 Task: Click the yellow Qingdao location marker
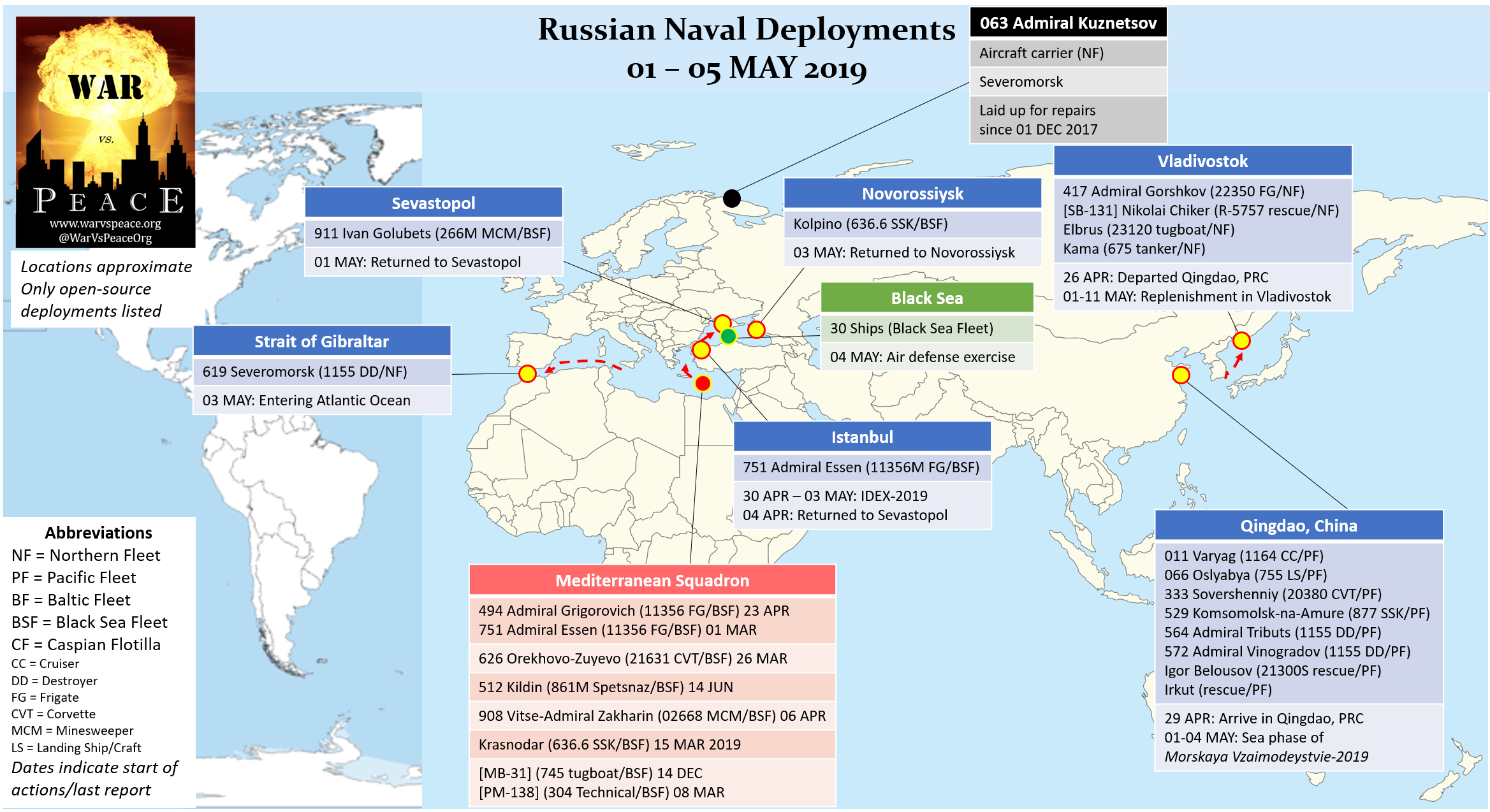[x=1181, y=375]
